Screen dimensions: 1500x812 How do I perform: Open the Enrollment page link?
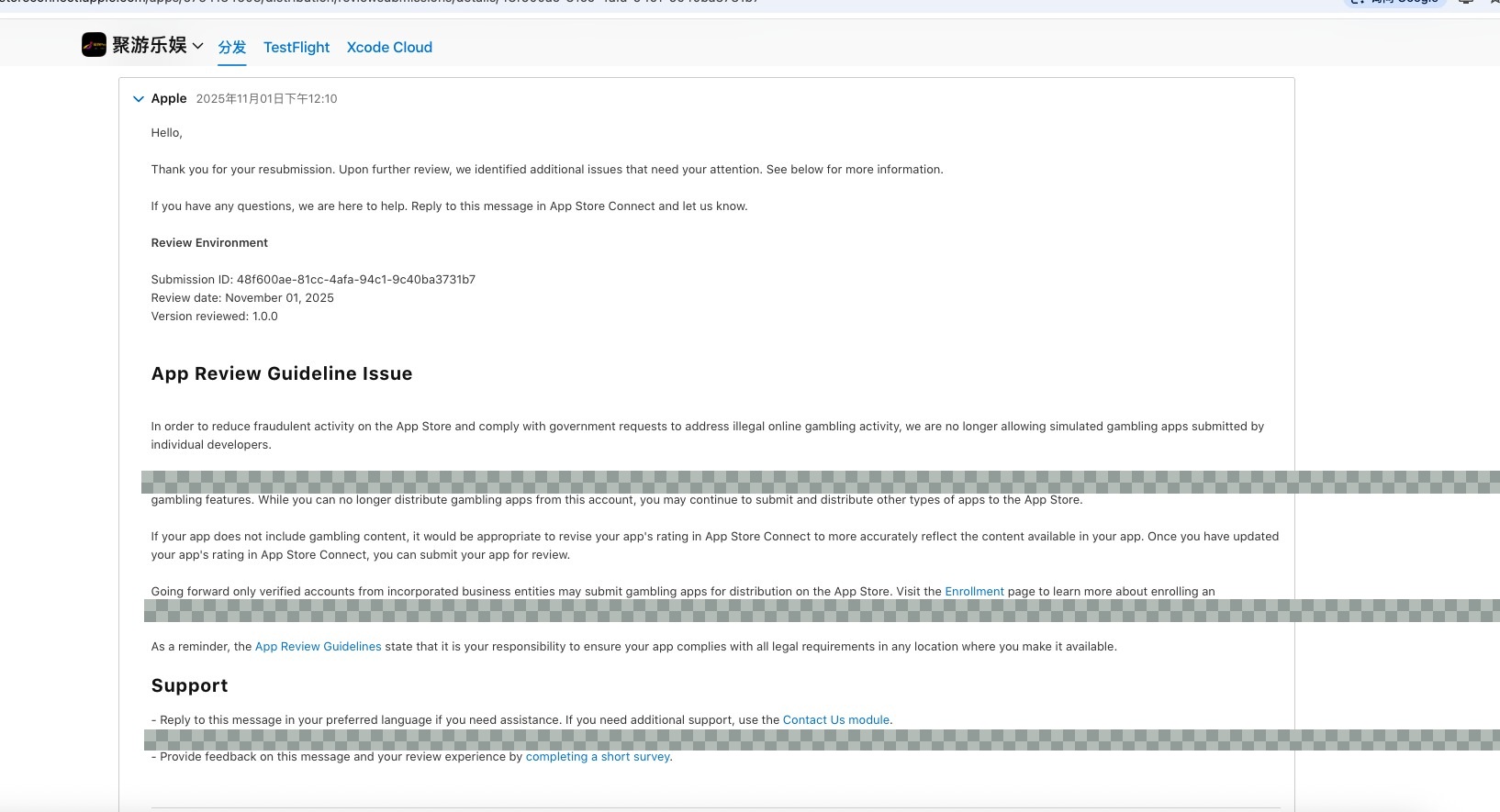(974, 592)
